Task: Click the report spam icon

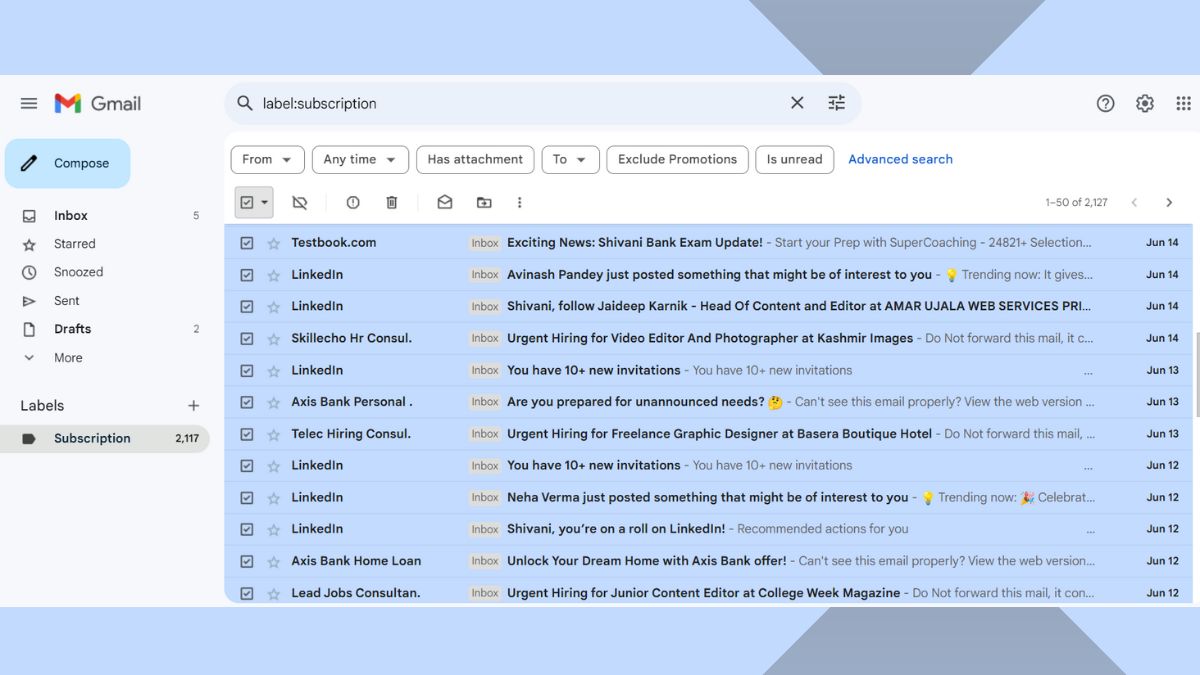Action: [353, 202]
